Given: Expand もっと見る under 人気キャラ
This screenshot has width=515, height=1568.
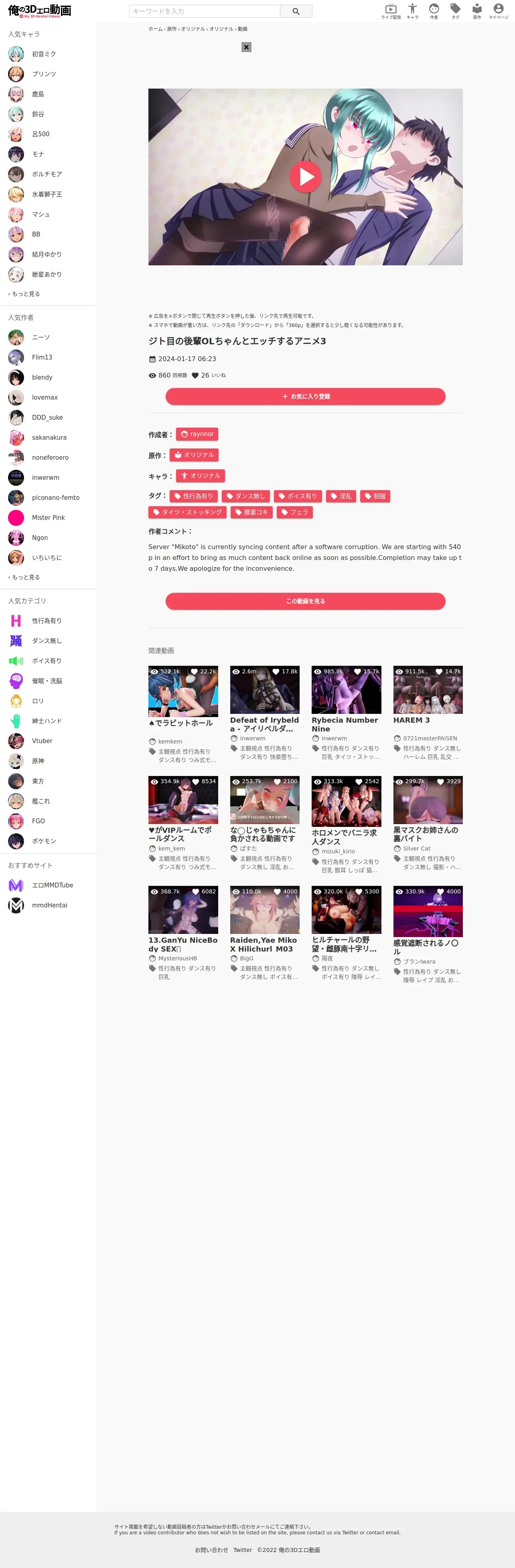Looking at the screenshot, I should 24,294.
